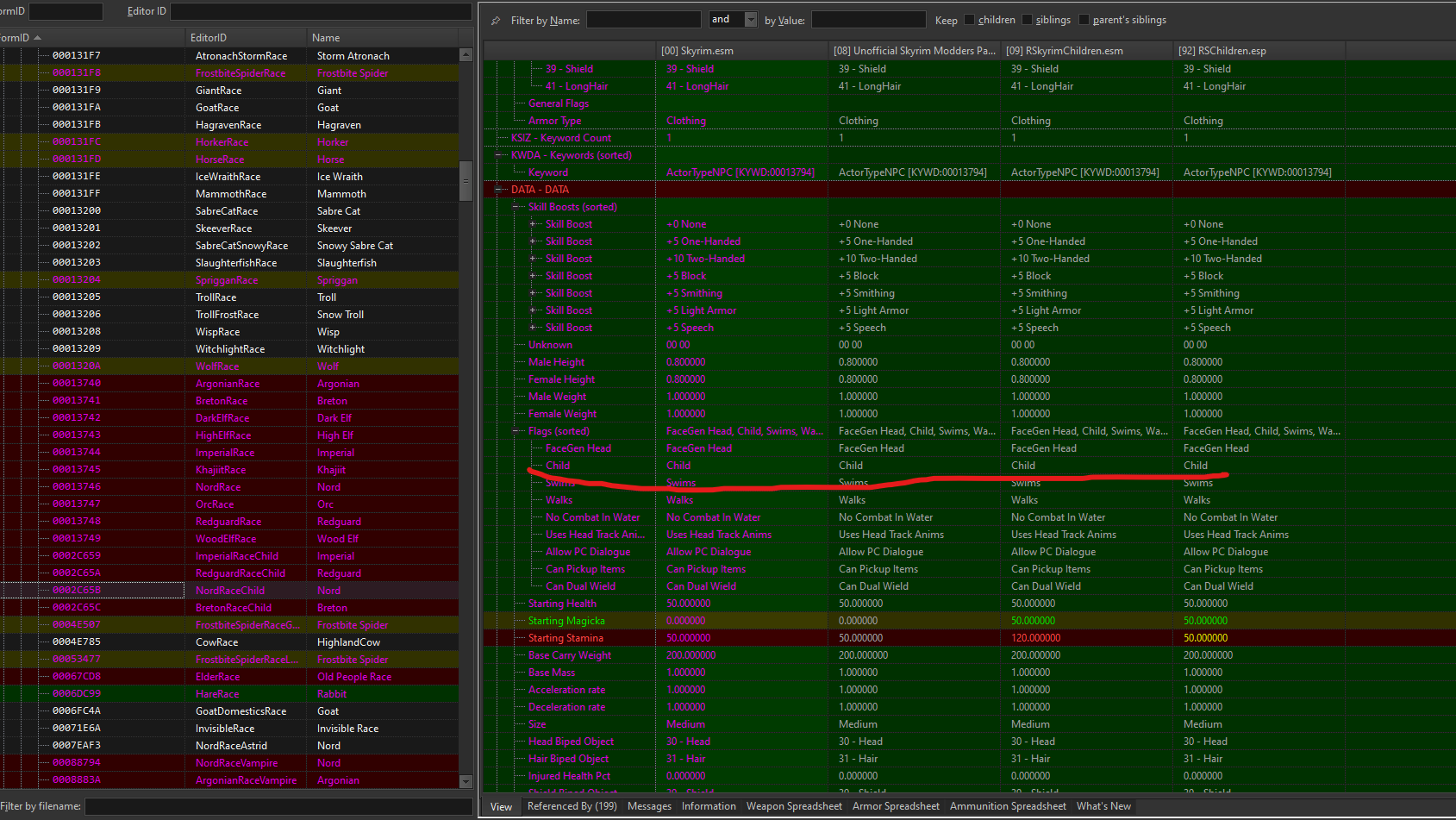Click the pin icon beside Filter by Name

point(496,20)
